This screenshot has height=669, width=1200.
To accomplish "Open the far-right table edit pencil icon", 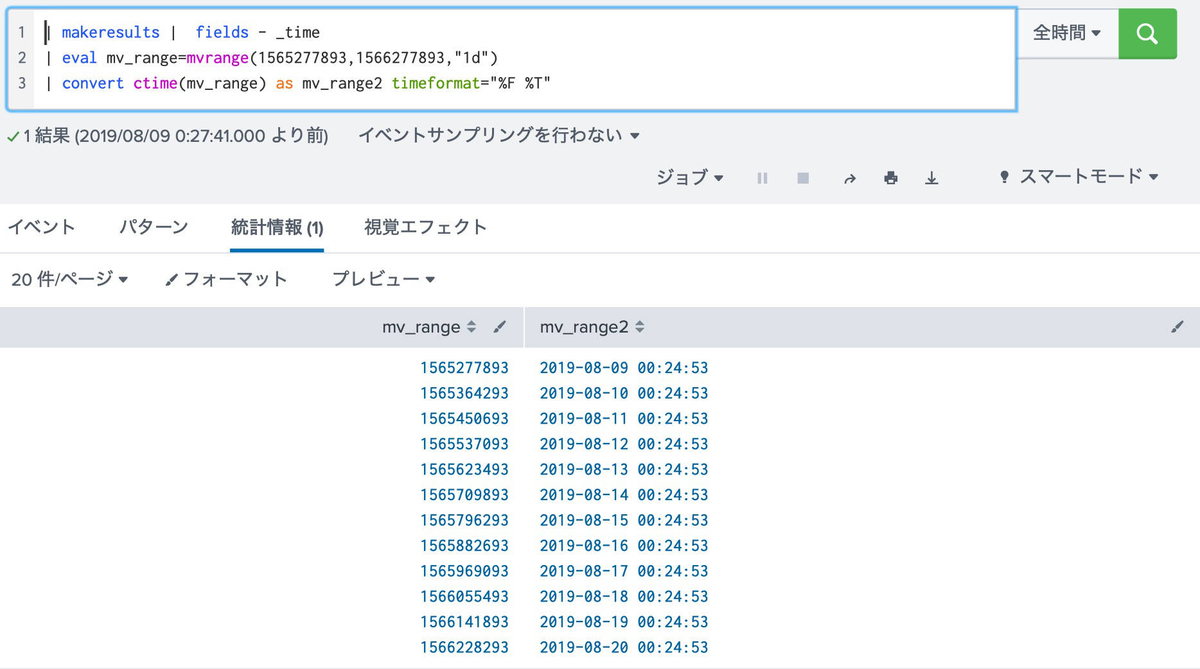I will tap(1177, 326).
